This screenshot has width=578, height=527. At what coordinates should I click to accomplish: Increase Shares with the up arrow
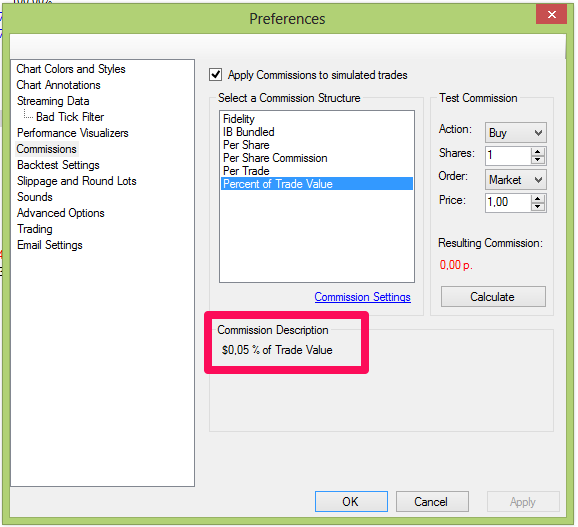(x=537, y=152)
